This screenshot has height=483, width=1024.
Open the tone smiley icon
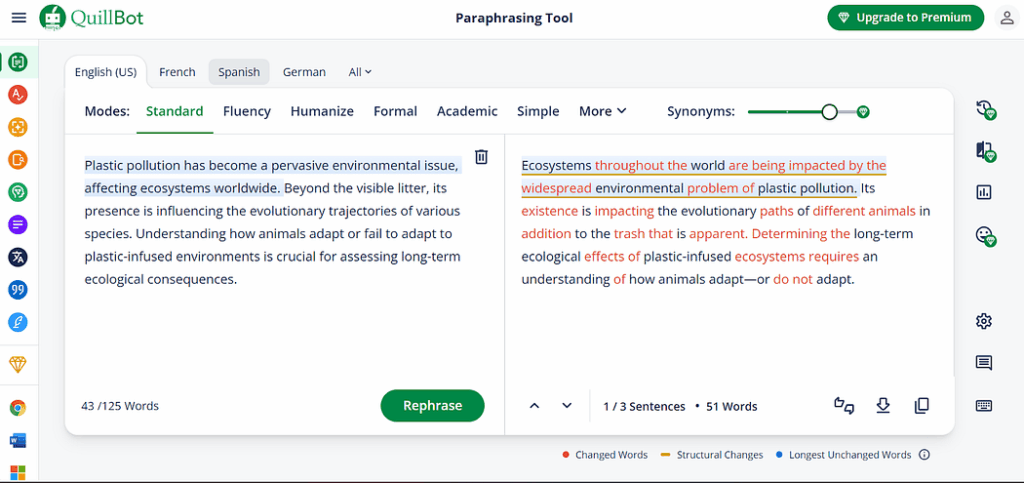click(x=984, y=236)
